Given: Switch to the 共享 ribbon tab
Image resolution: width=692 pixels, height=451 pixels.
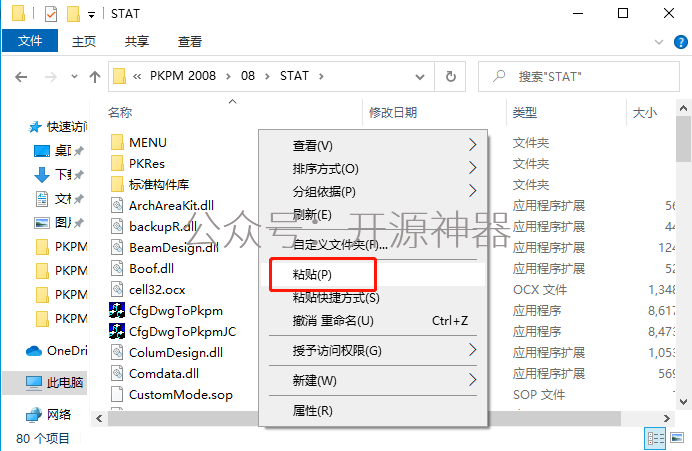Looking at the screenshot, I should pyautogui.click(x=137, y=41).
